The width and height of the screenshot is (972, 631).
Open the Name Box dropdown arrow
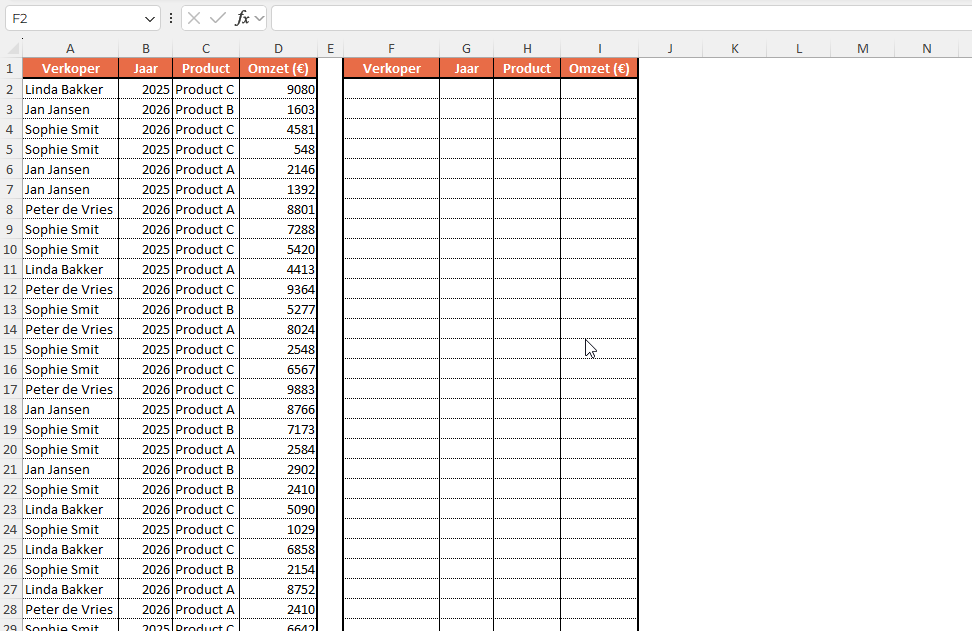pyautogui.click(x=150, y=17)
